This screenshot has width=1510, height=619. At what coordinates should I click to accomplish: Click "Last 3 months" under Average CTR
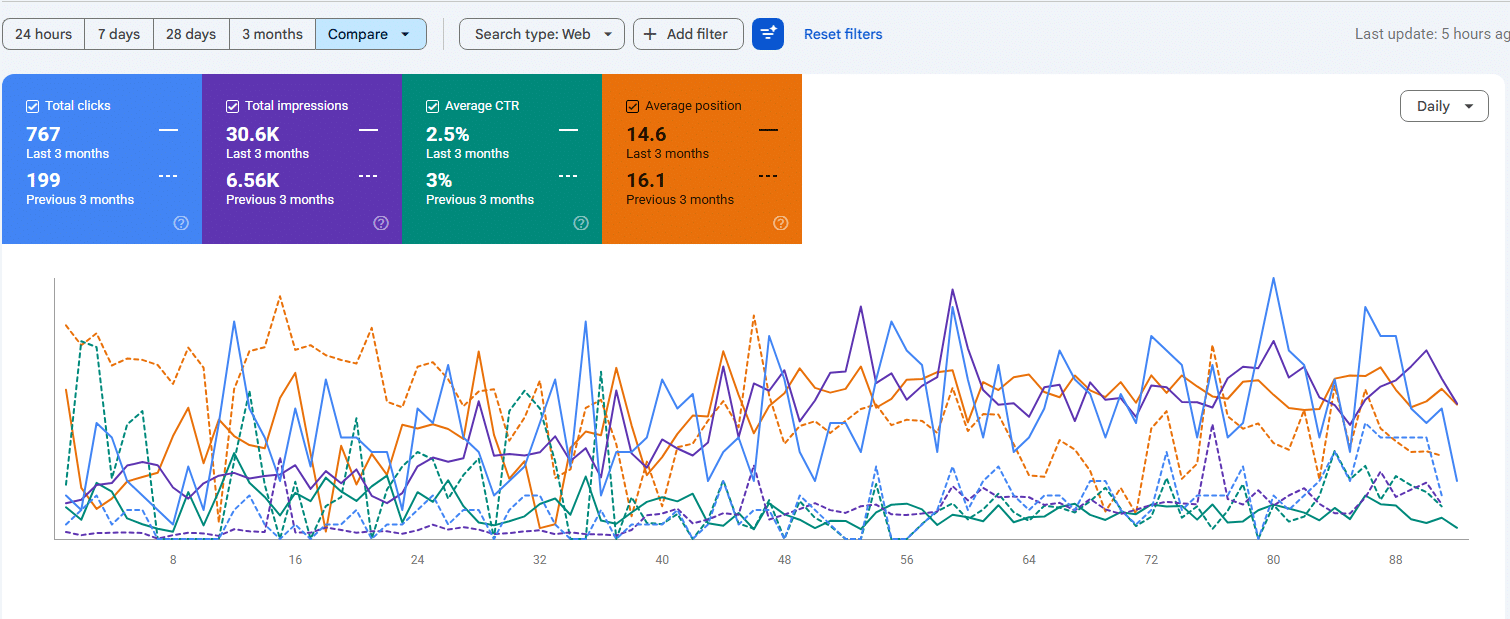(x=468, y=154)
